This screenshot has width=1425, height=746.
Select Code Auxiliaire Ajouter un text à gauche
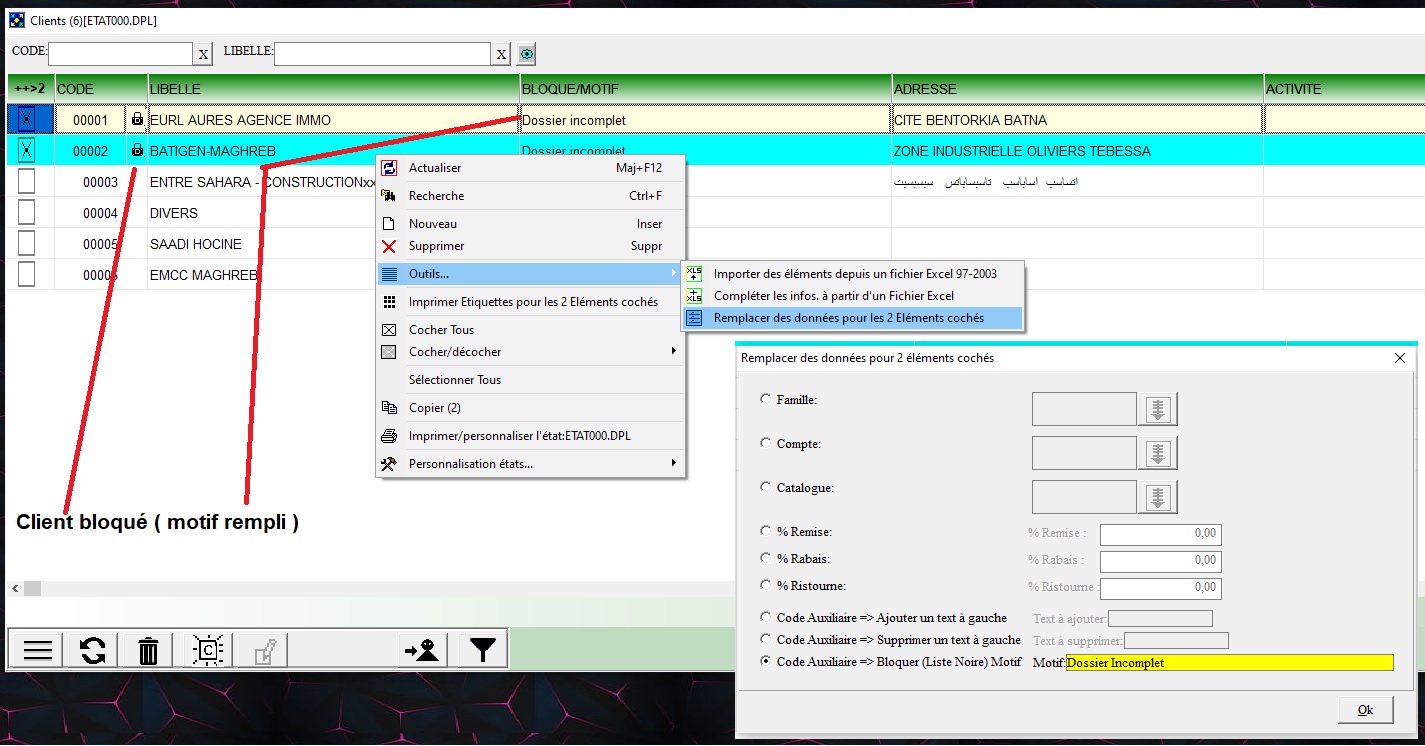pos(767,617)
